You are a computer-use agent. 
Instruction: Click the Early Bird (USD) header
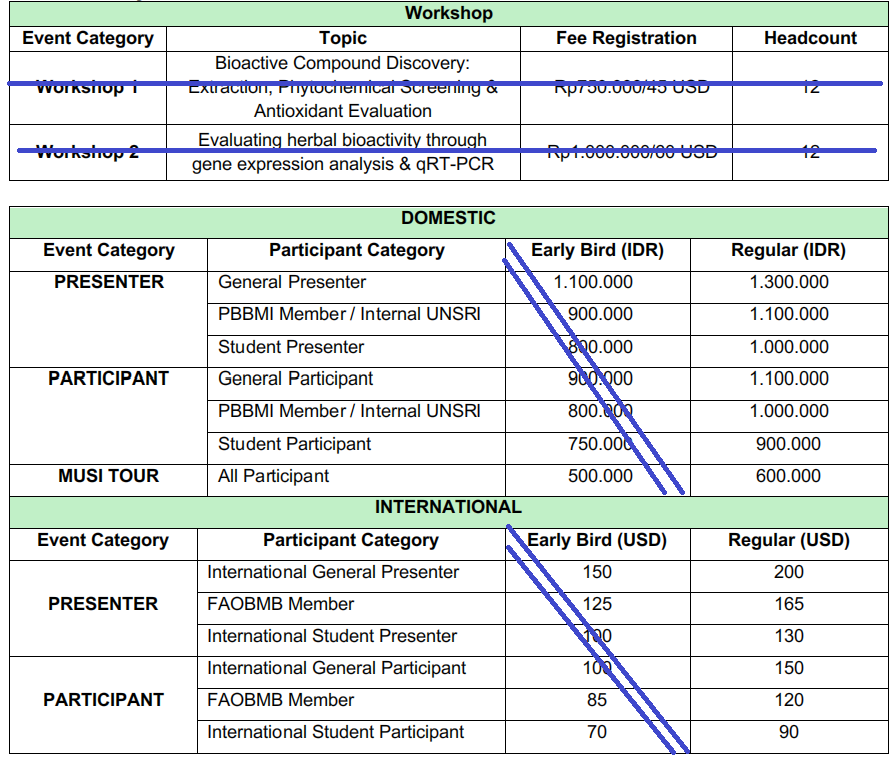597,540
